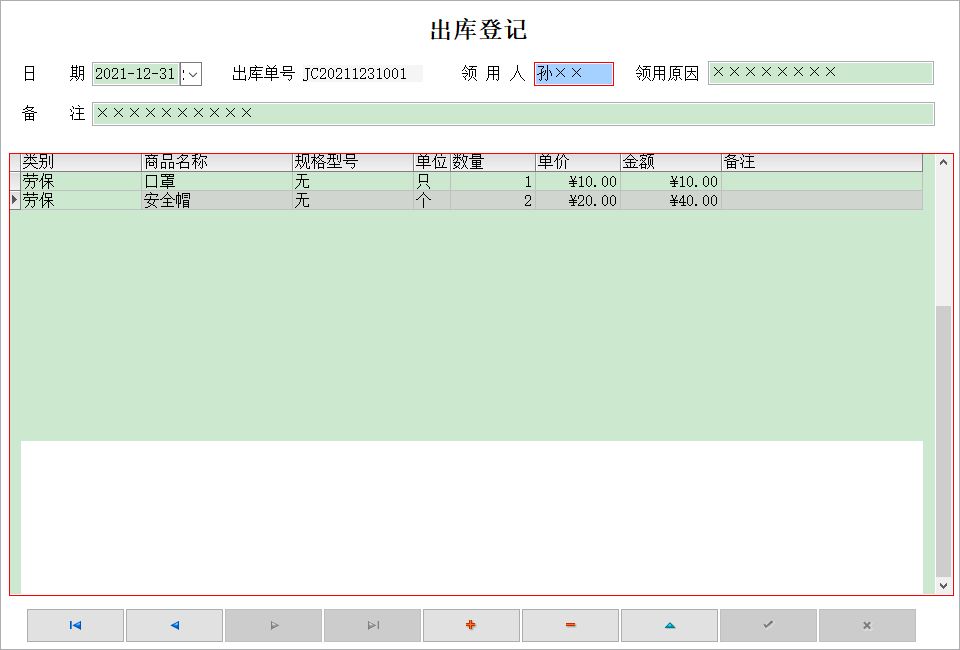This screenshot has height=650, width=960.
Task: Click the 无 specification cell in 安全帽 row
Action: click(x=353, y=201)
